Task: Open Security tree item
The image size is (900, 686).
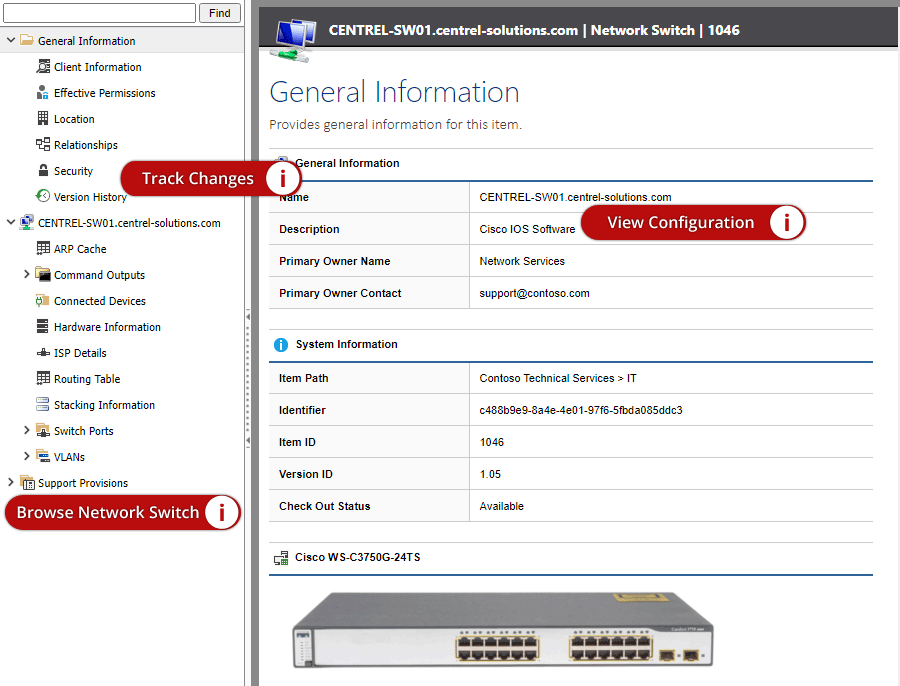Action: [73, 171]
